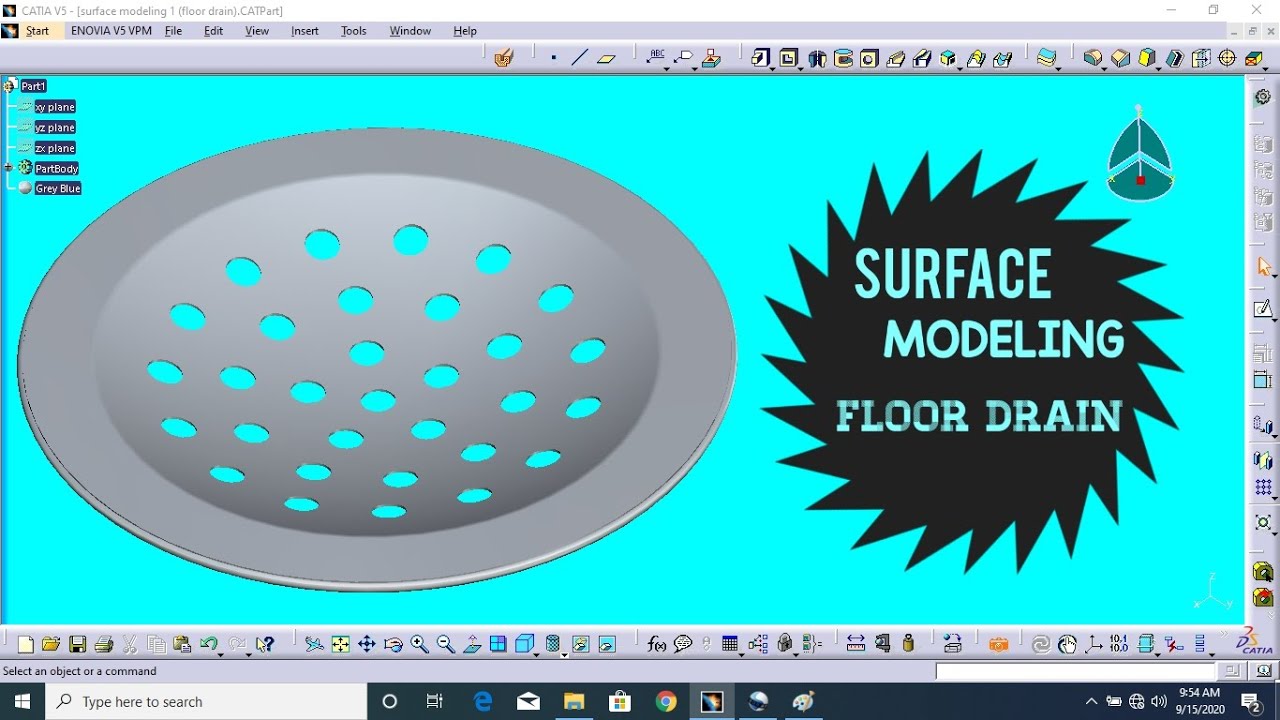Open the File menu
The image size is (1280, 720).
point(173,31)
